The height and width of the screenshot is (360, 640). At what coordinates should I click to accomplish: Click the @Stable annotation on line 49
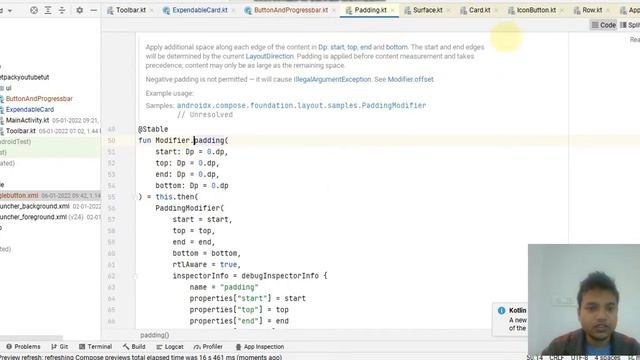(153, 129)
